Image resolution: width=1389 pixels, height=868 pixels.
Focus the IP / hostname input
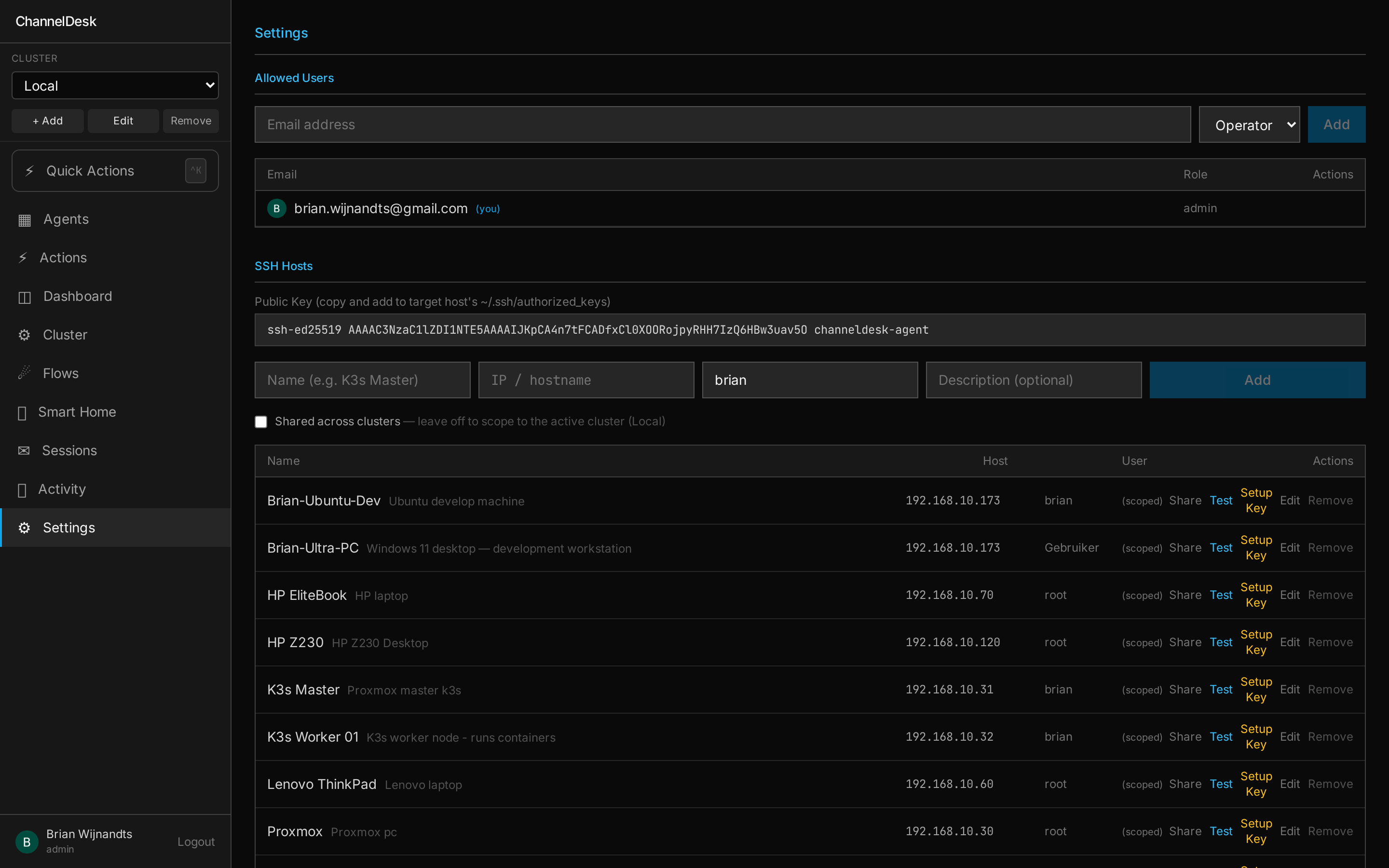point(586,380)
